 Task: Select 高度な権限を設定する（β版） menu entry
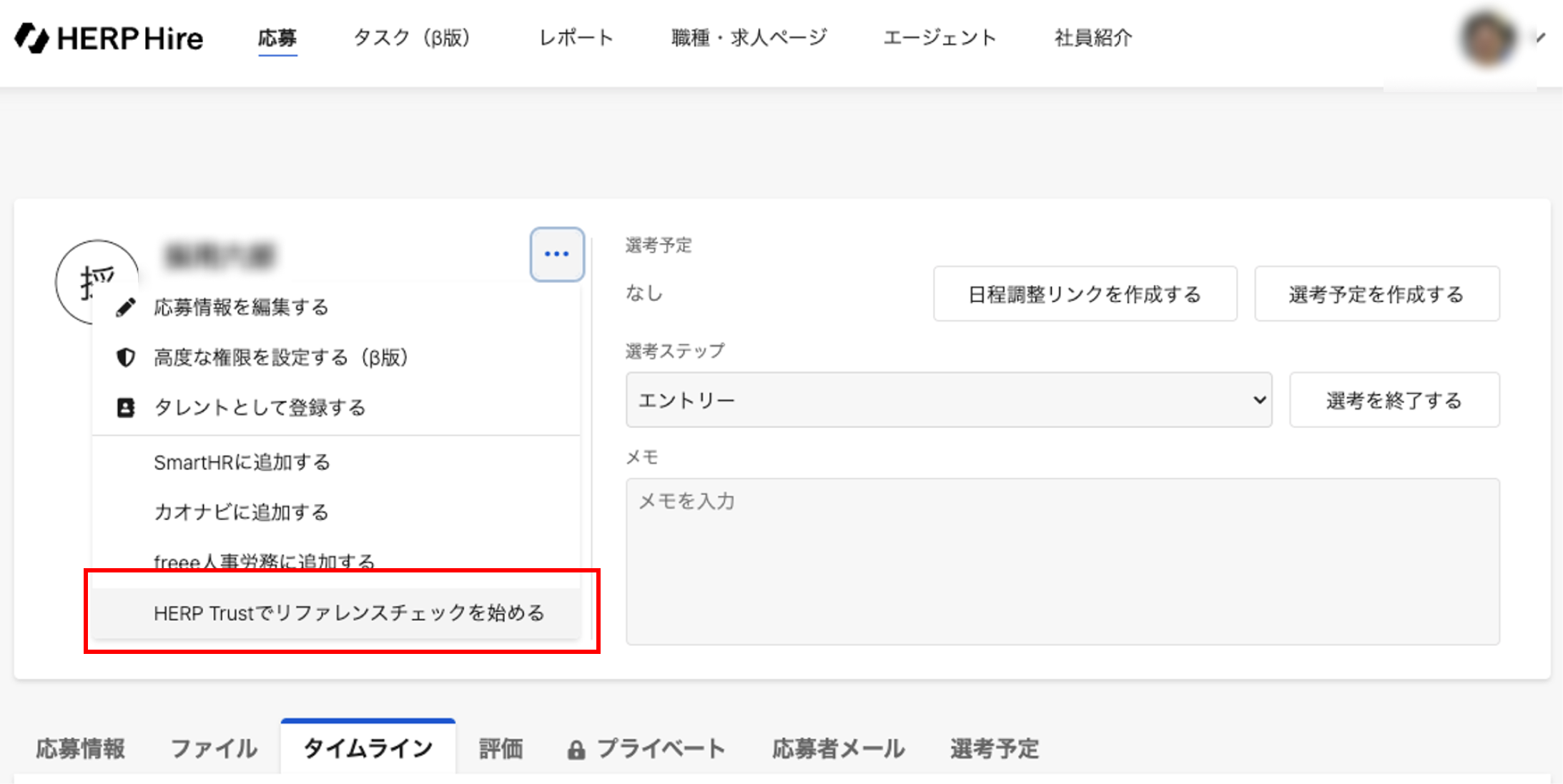coord(336,357)
